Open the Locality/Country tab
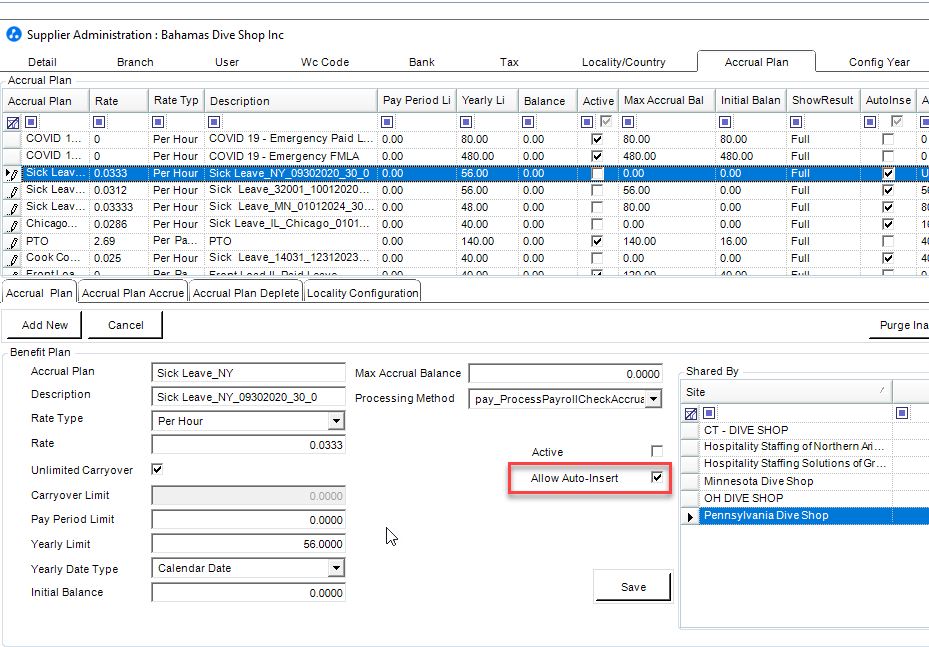This screenshot has height=647, width=929. (623, 62)
